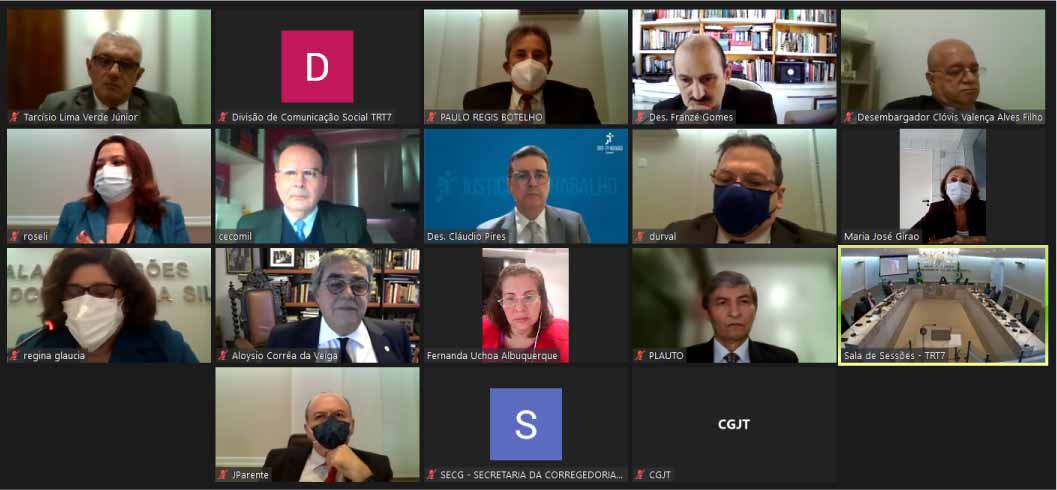Click the pink D avatar tile
The width and height of the screenshot is (1057, 490).
coord(317,66)
